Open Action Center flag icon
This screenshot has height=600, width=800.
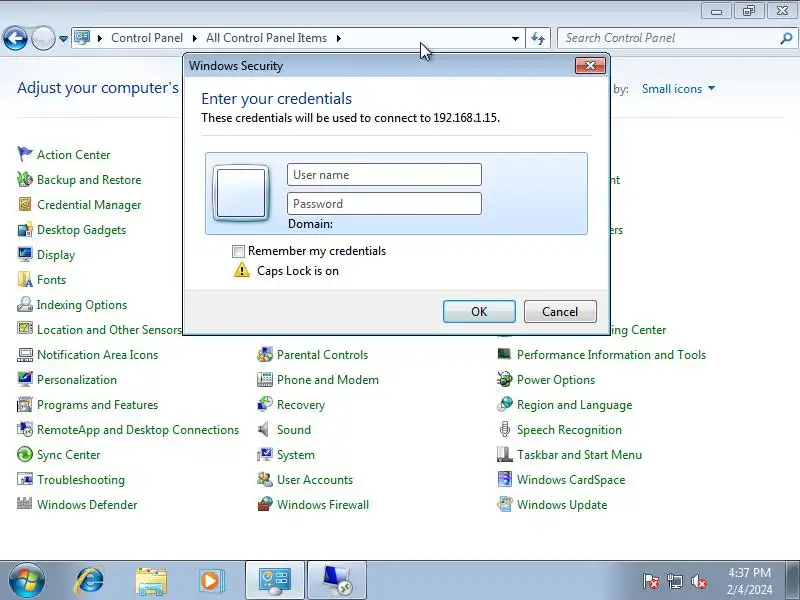point(24,154)
